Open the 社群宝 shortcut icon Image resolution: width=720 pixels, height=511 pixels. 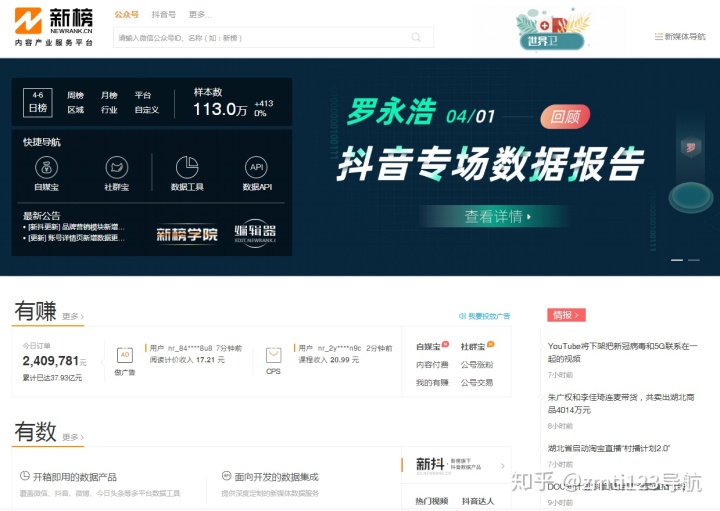pyautogui.click(x=117, y=167)
